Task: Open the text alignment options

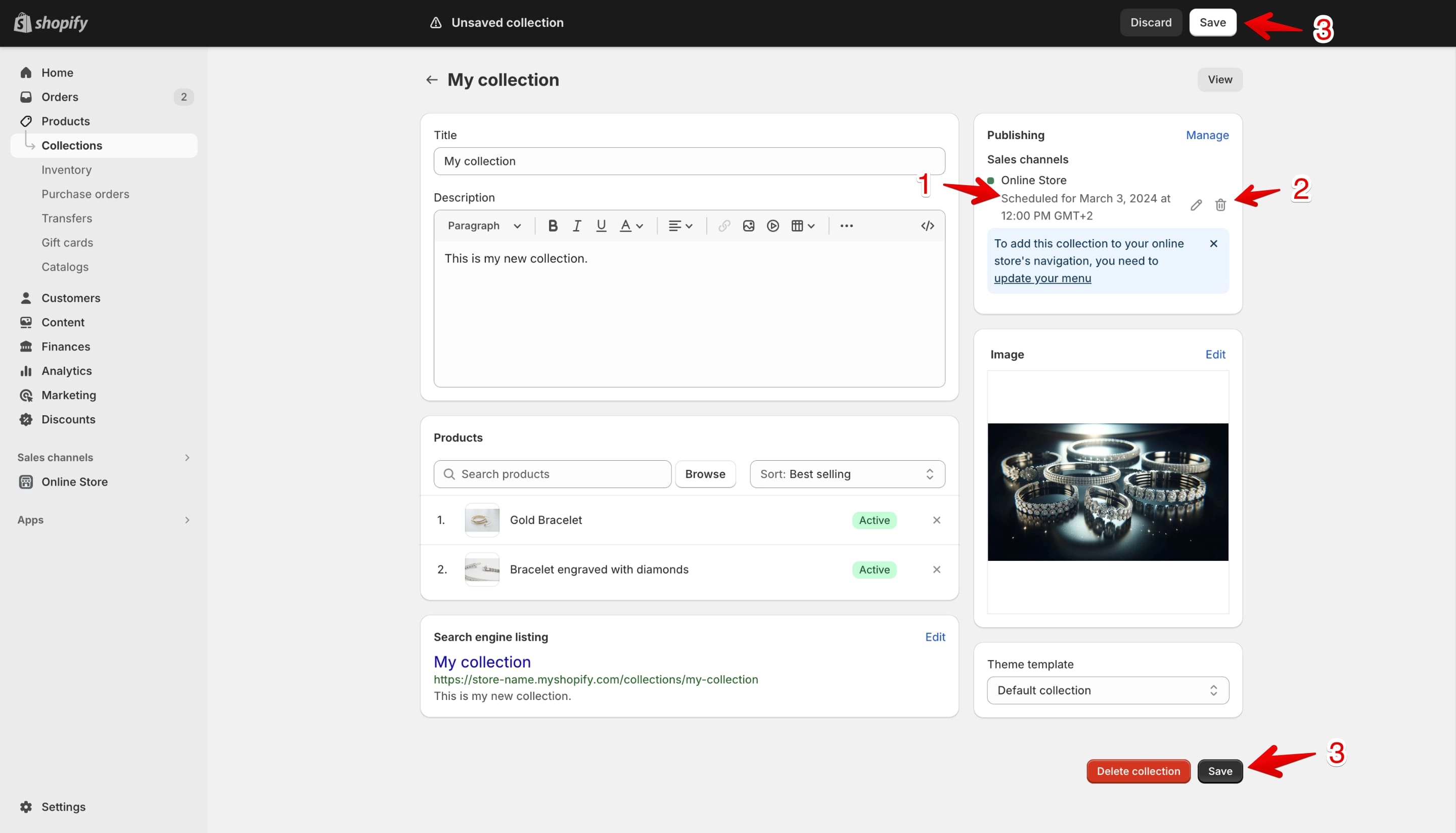Action: [680, 226]
